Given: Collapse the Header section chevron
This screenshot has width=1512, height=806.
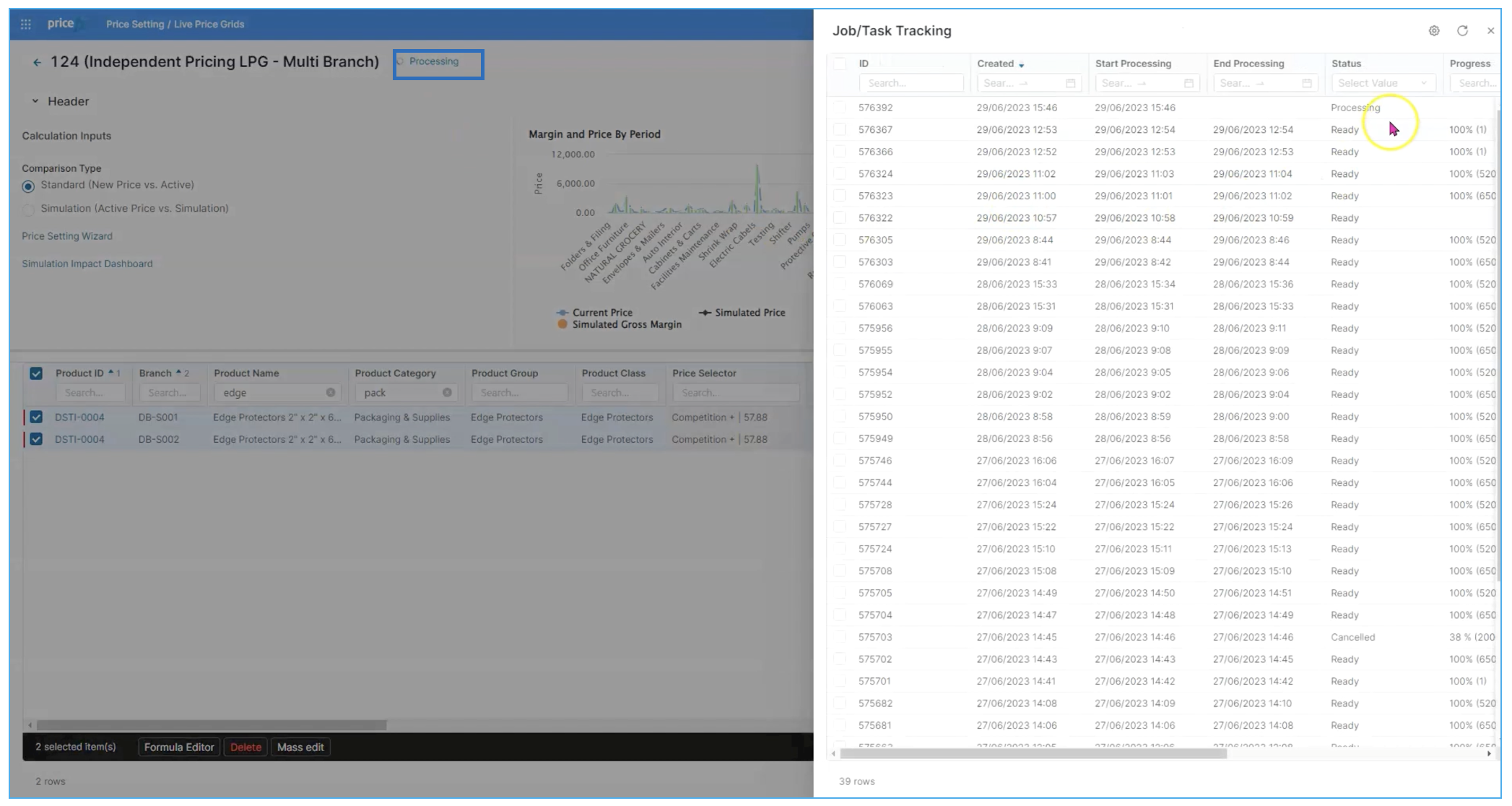Looking at the screenshot, I should pyautogui.click(x=35, y=101).
